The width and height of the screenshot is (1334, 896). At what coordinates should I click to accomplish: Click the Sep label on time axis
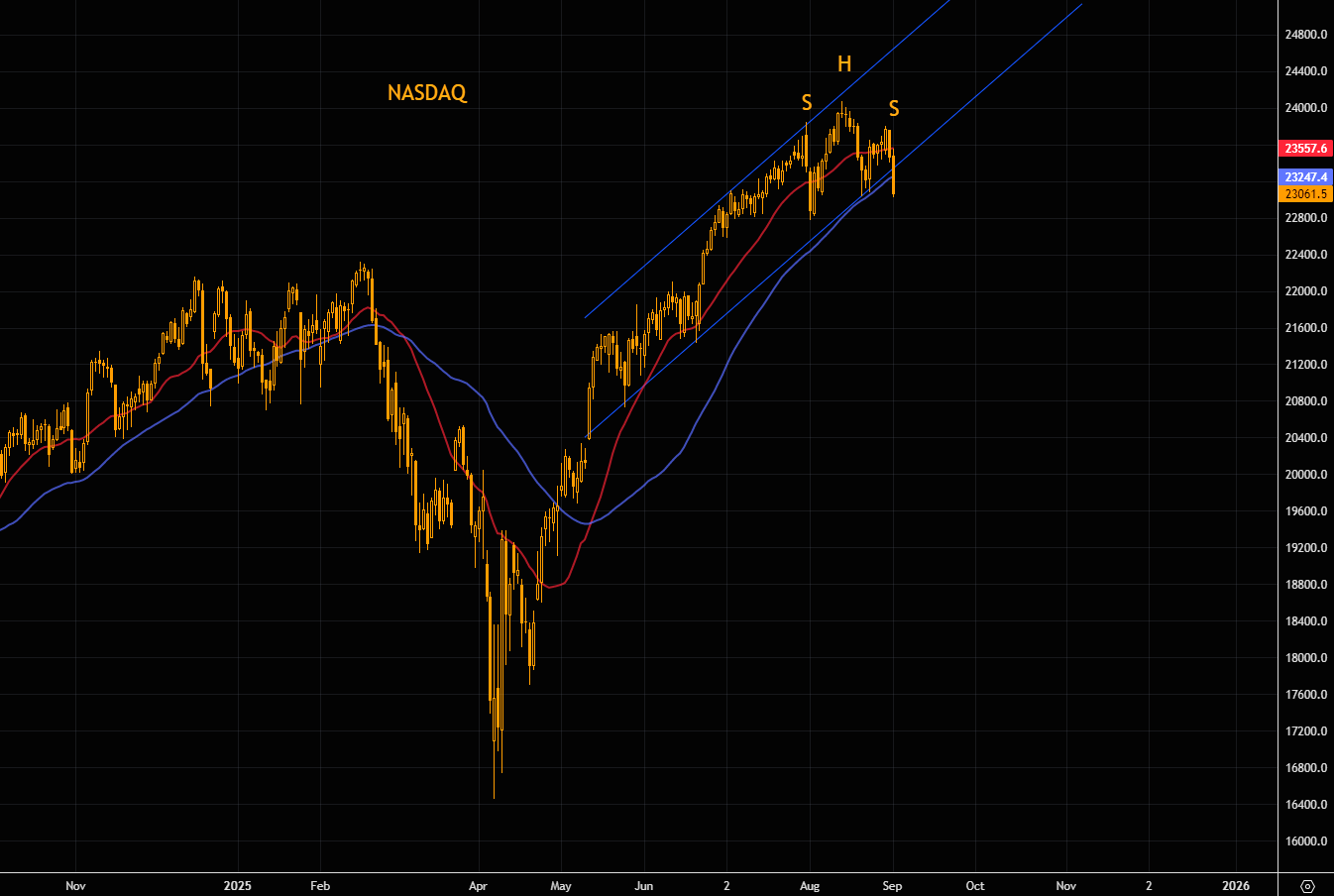tap(892, 886)
